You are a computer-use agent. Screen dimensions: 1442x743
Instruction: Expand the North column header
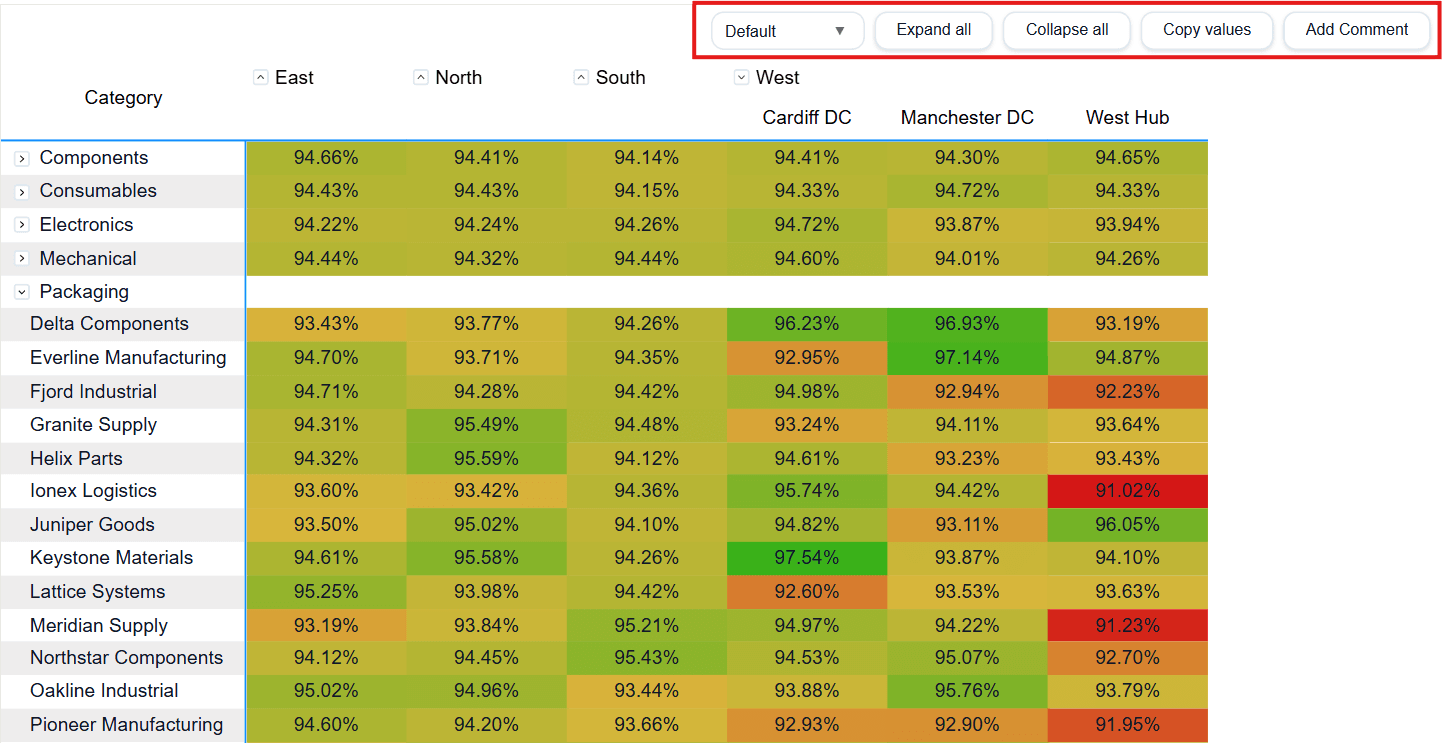[x=421, y=77]
